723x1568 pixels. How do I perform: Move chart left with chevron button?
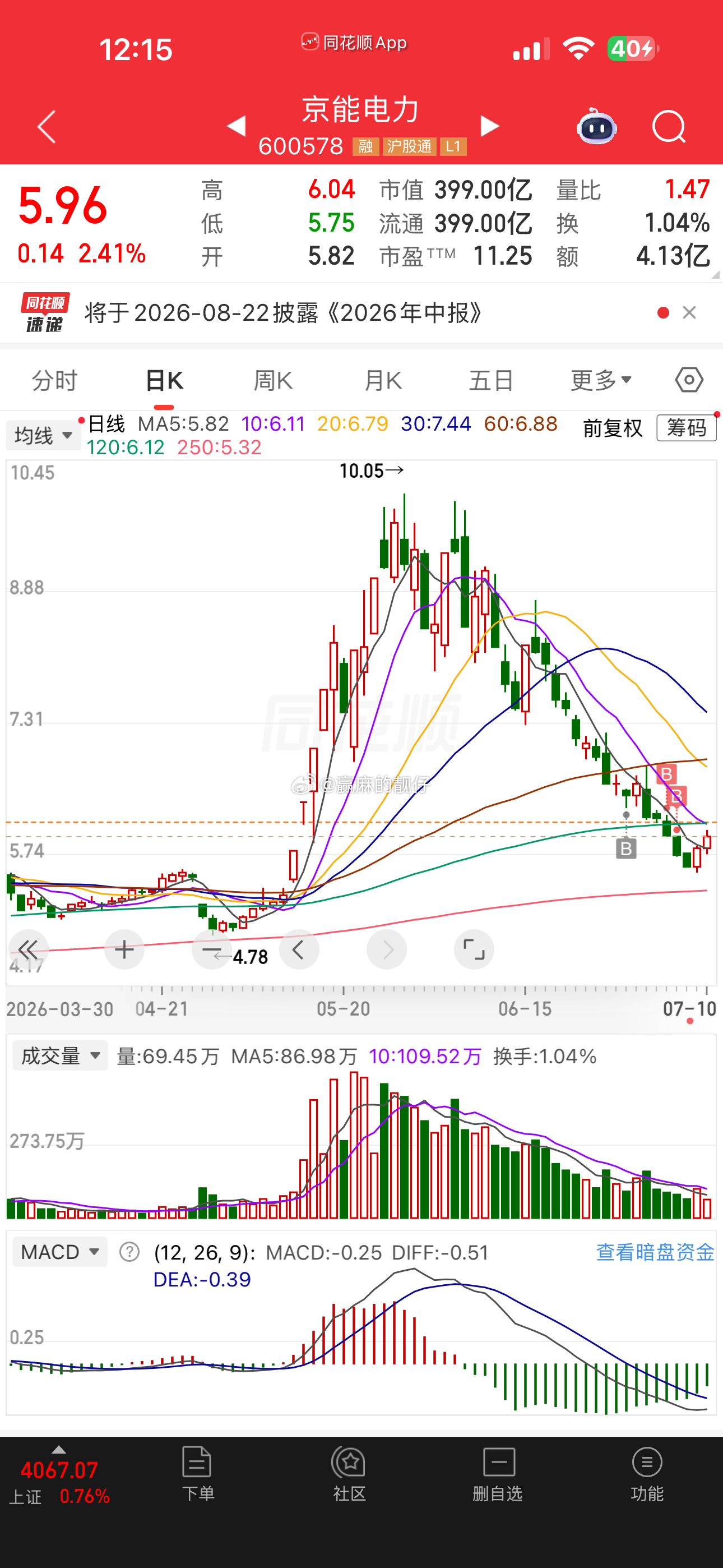299,949
